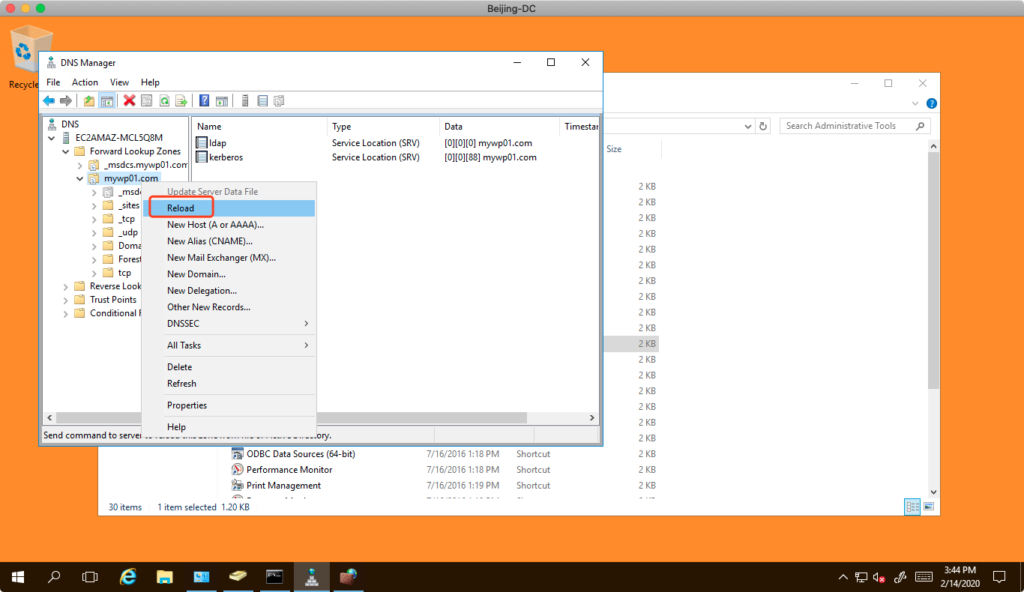Click the Up One Level folder icon
1024x592 pixels.
[89, 101]
